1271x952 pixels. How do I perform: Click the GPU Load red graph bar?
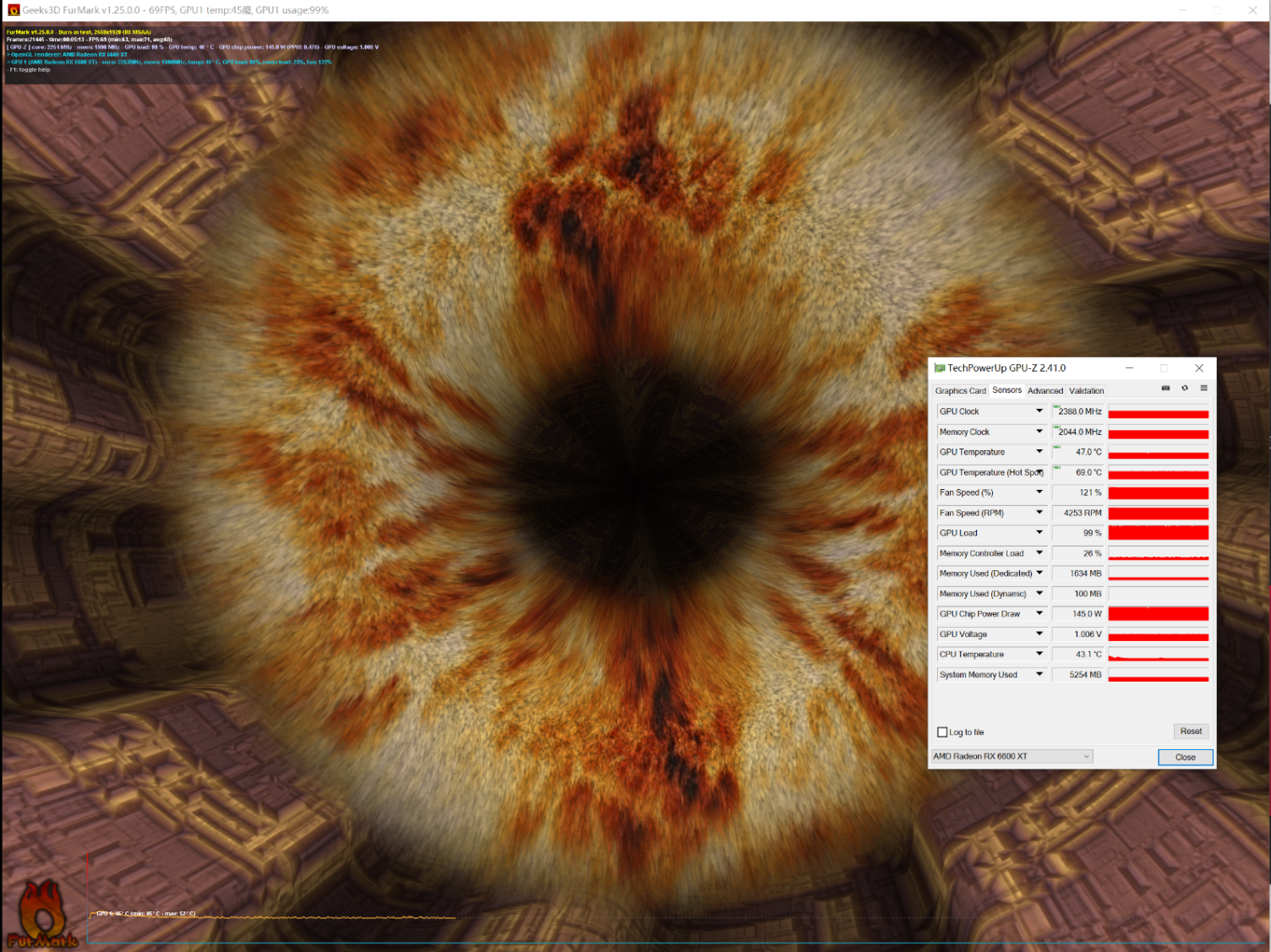(x=1158, y=533)
